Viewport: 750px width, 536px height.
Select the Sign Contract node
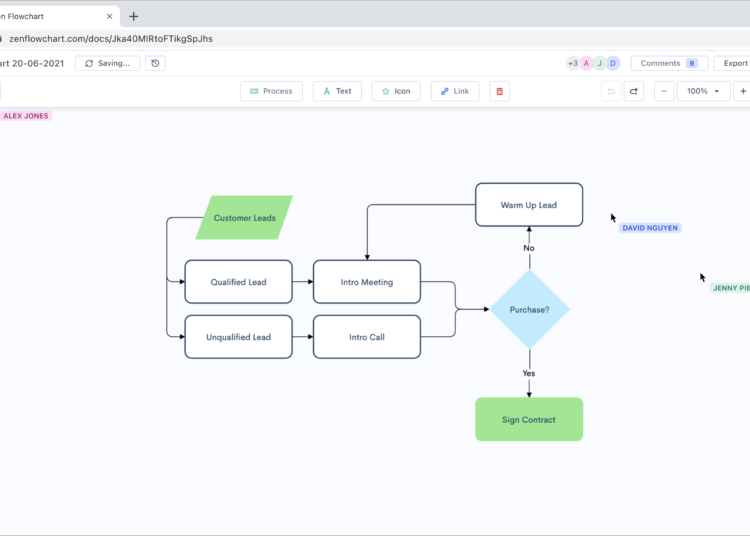click(x=529, y=419)
